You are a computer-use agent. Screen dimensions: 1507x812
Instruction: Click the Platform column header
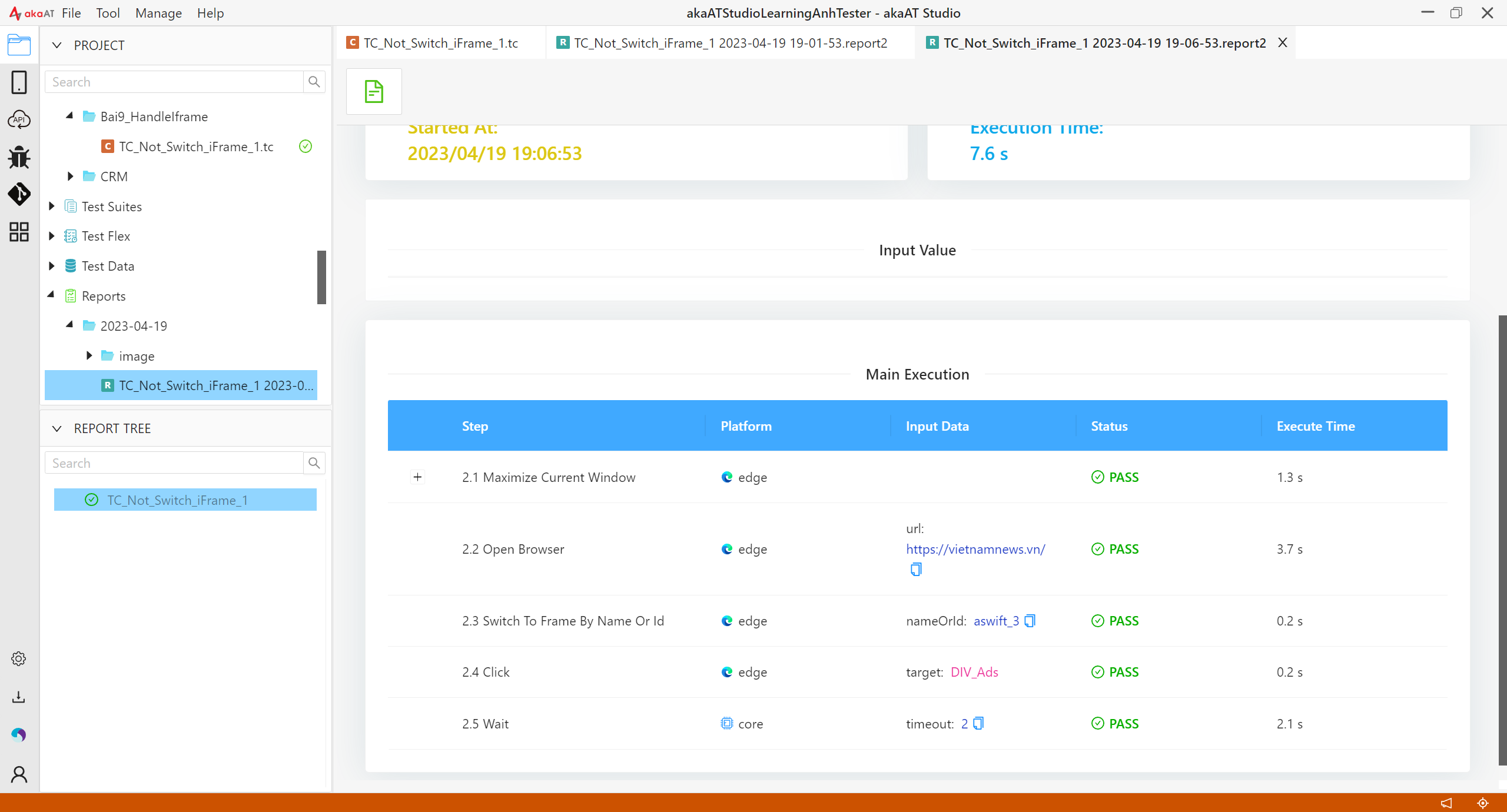pyautogui.click(x=746, y=426)
